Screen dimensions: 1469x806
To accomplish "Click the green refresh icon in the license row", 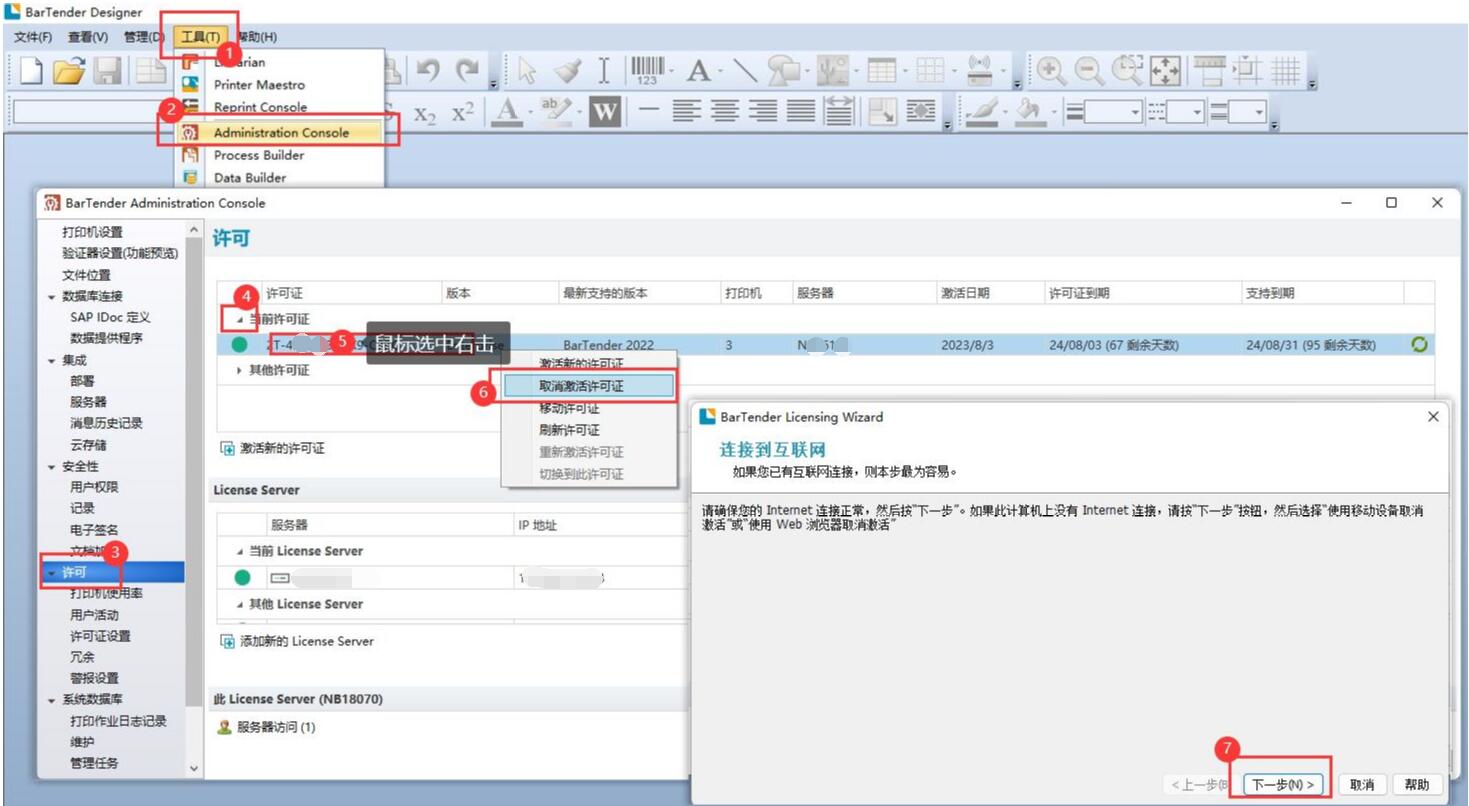I will [x=1418, y=345].
